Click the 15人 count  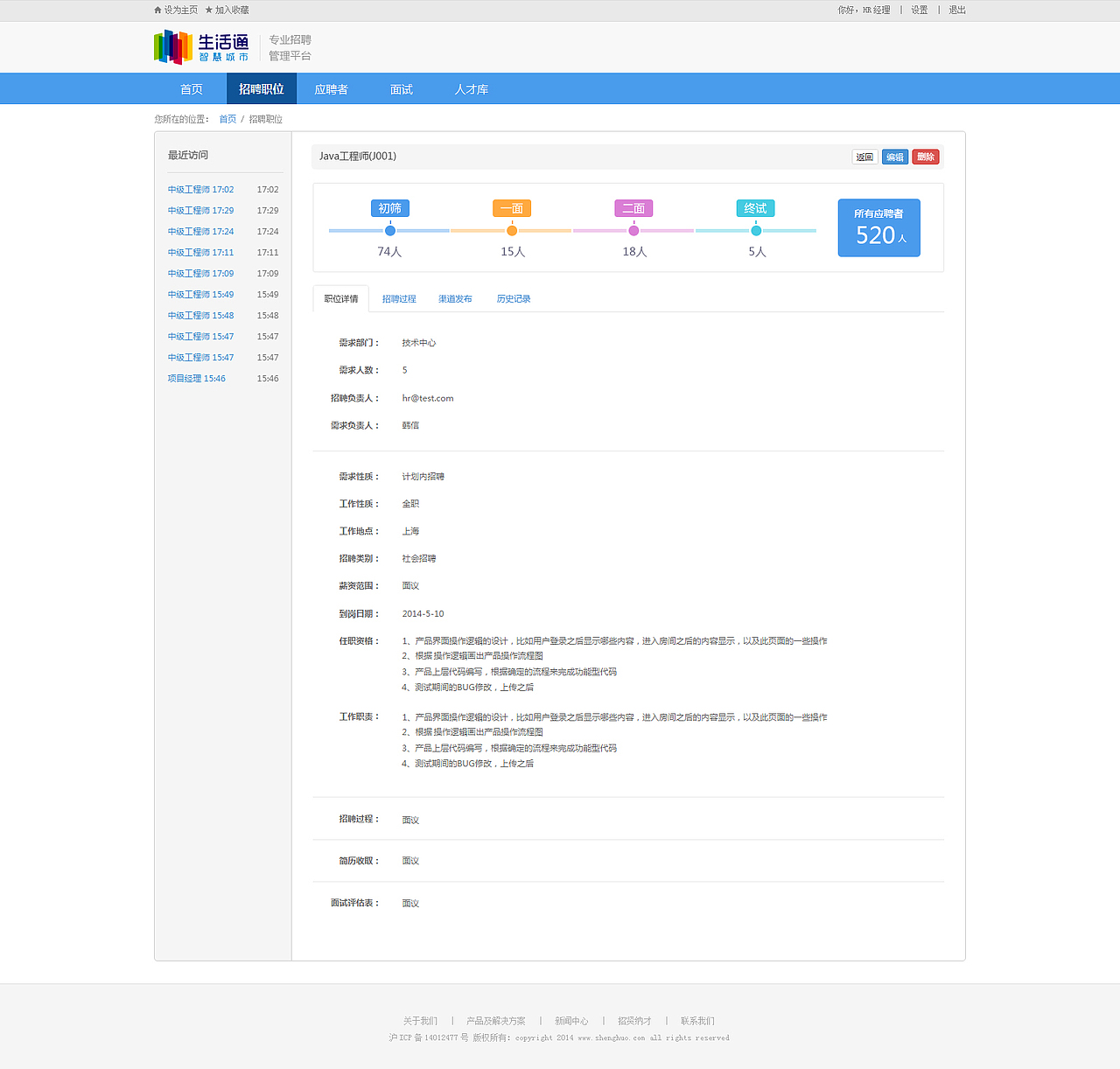tap(513, 252)
